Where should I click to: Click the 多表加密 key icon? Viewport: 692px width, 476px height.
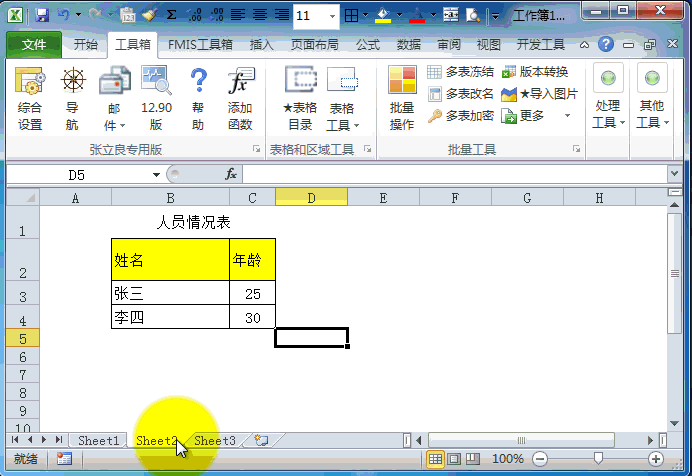coord(461,116)
